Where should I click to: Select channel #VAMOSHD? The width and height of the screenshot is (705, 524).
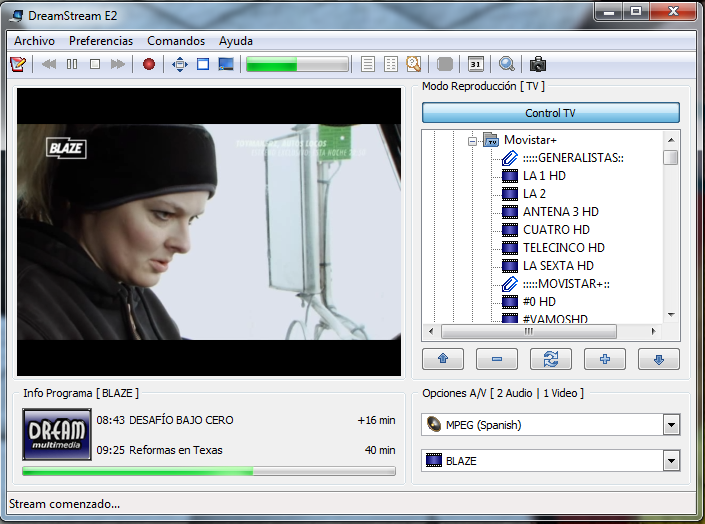pos(555,318)
